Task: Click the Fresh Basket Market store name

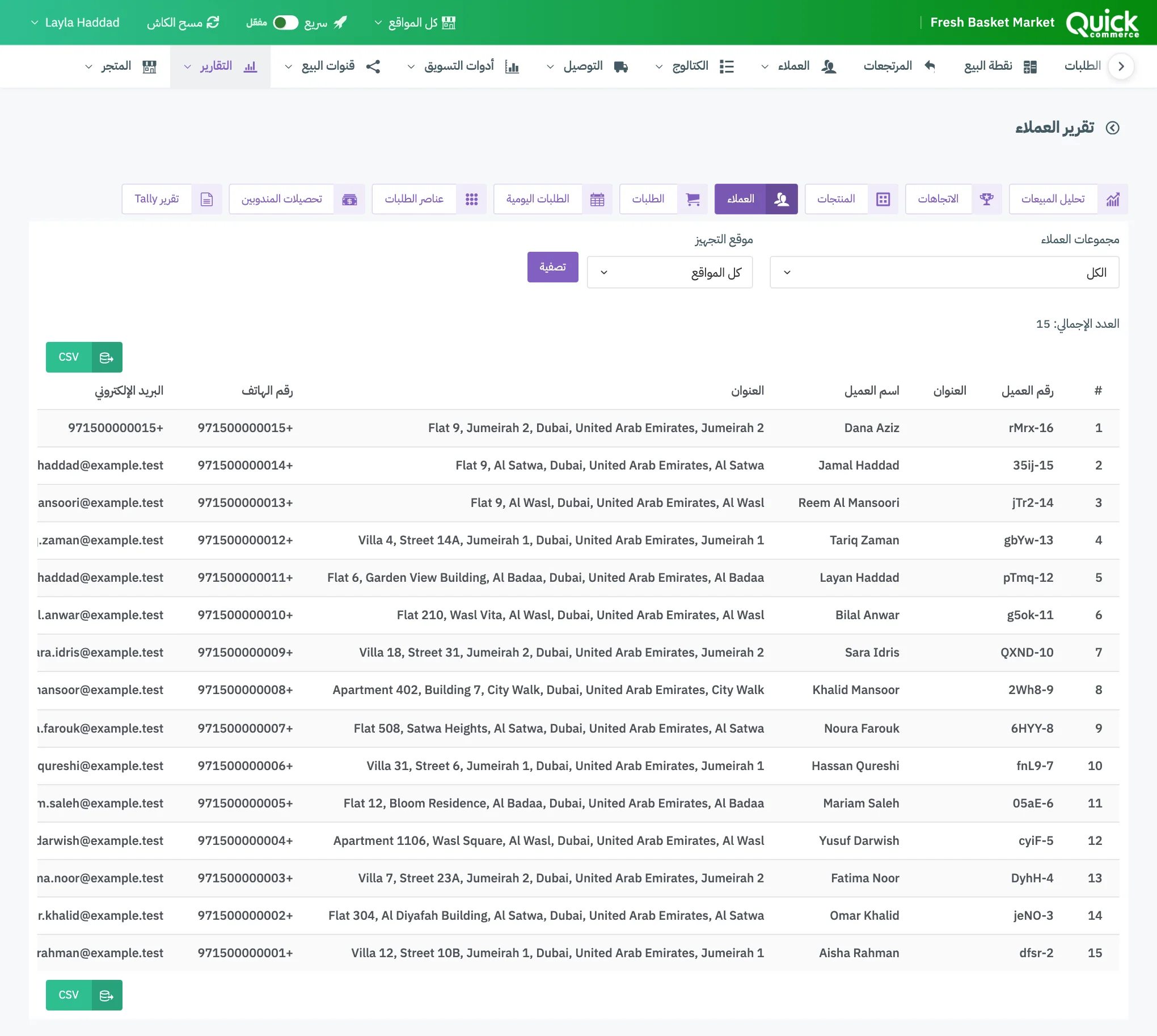Action: tap(992, 22)
